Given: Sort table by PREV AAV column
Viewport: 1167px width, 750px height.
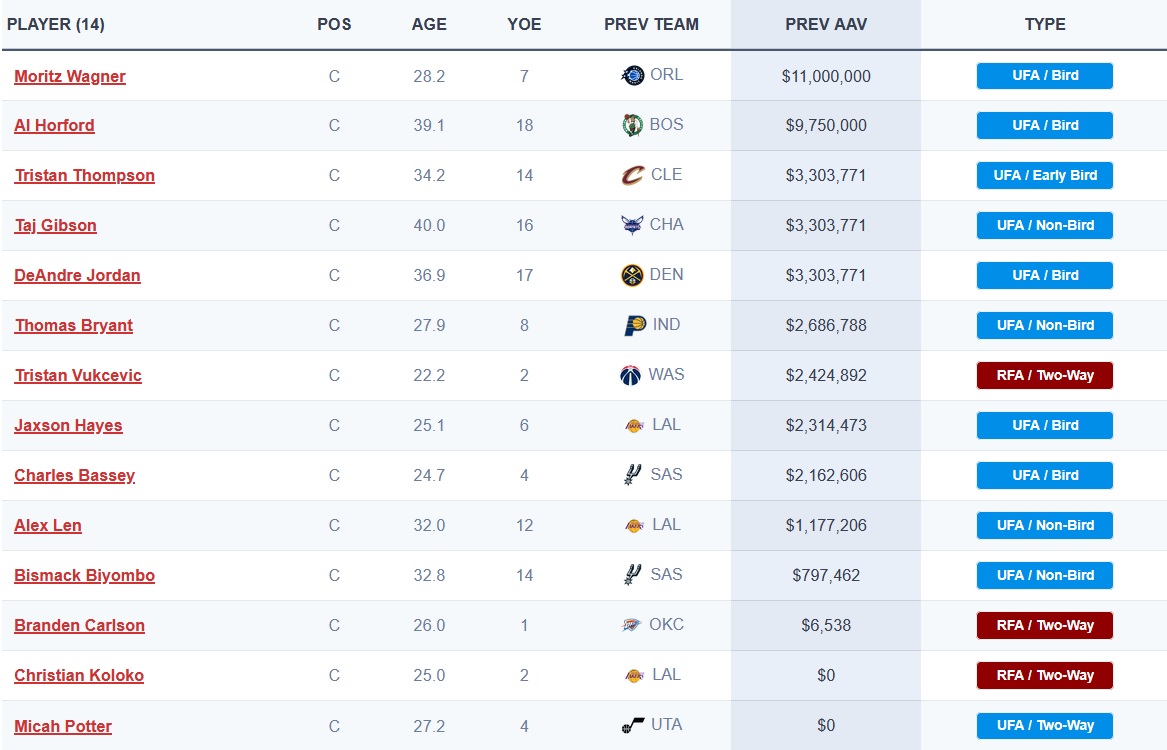Looking at the screenshot, I should [825, 25].
